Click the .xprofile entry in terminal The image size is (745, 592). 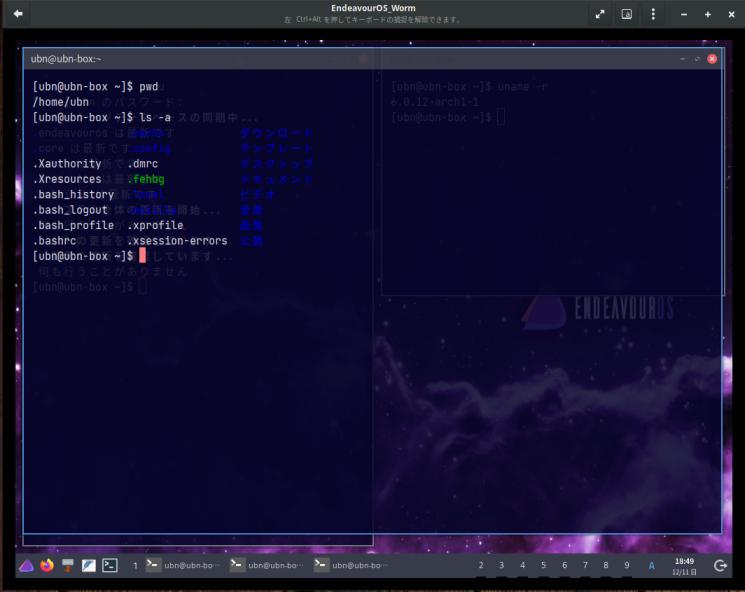click(155, 225)
